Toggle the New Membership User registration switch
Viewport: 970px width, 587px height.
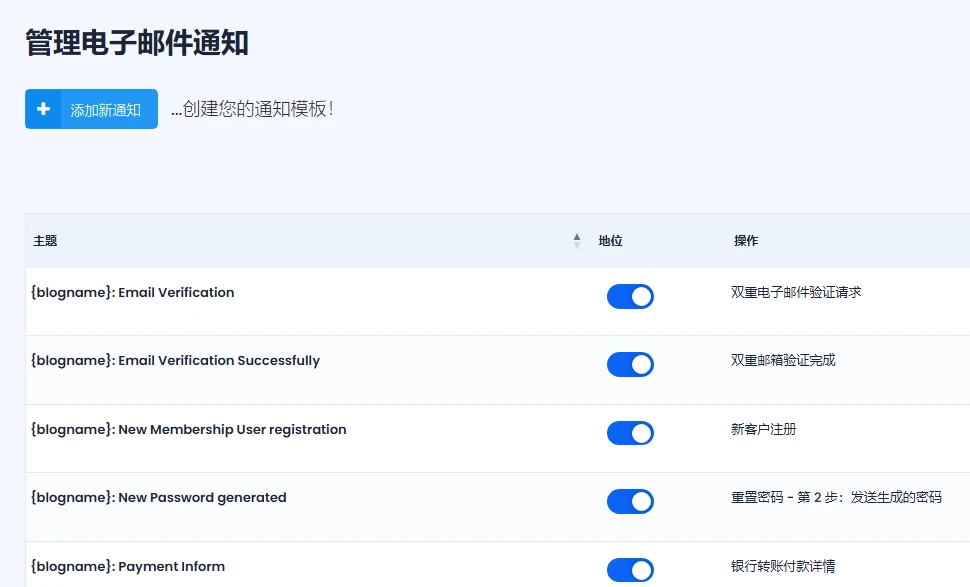630,432
